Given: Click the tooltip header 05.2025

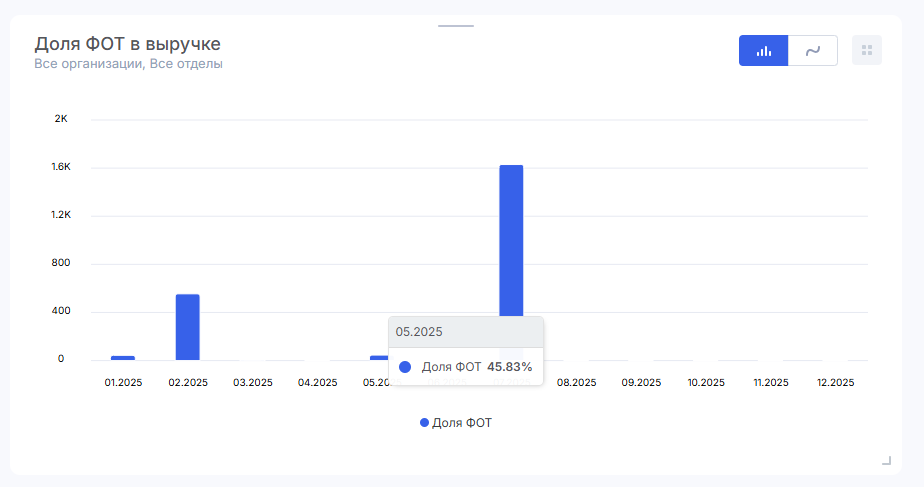Looking at the screenshot, I should (419, 332).
